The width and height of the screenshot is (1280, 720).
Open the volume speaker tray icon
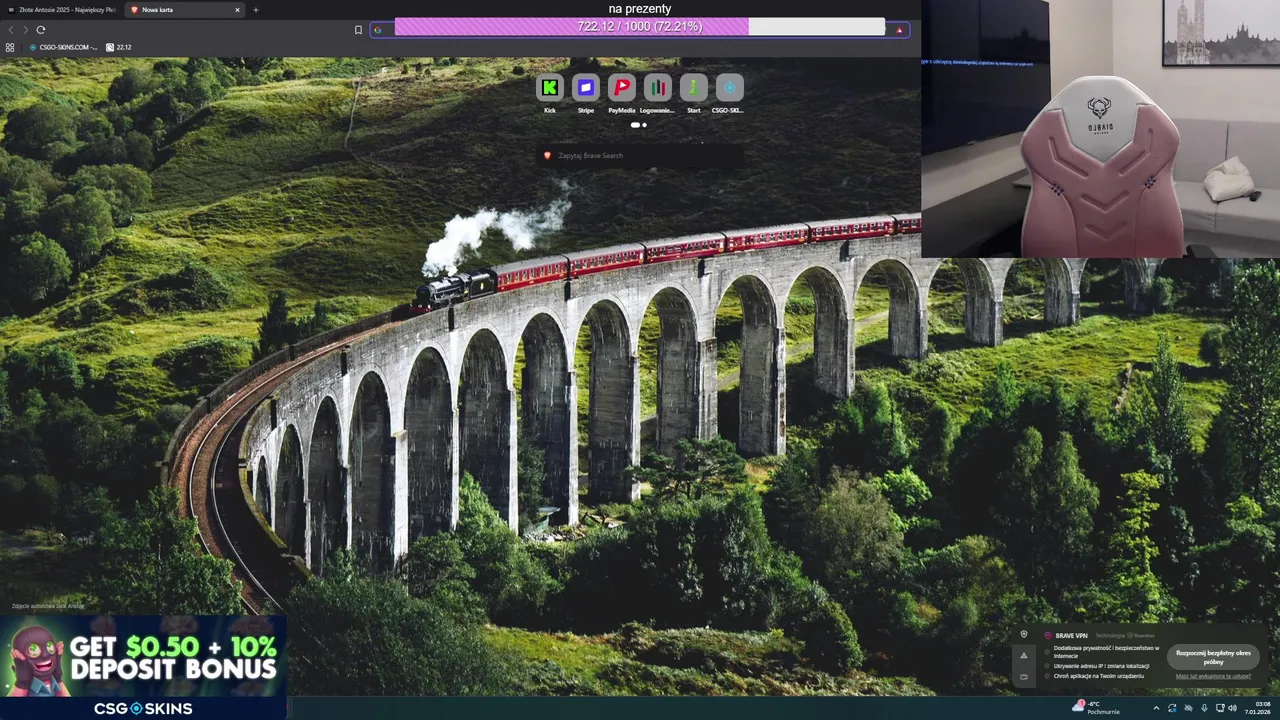pyautogui.click(x=1232, y=708)
